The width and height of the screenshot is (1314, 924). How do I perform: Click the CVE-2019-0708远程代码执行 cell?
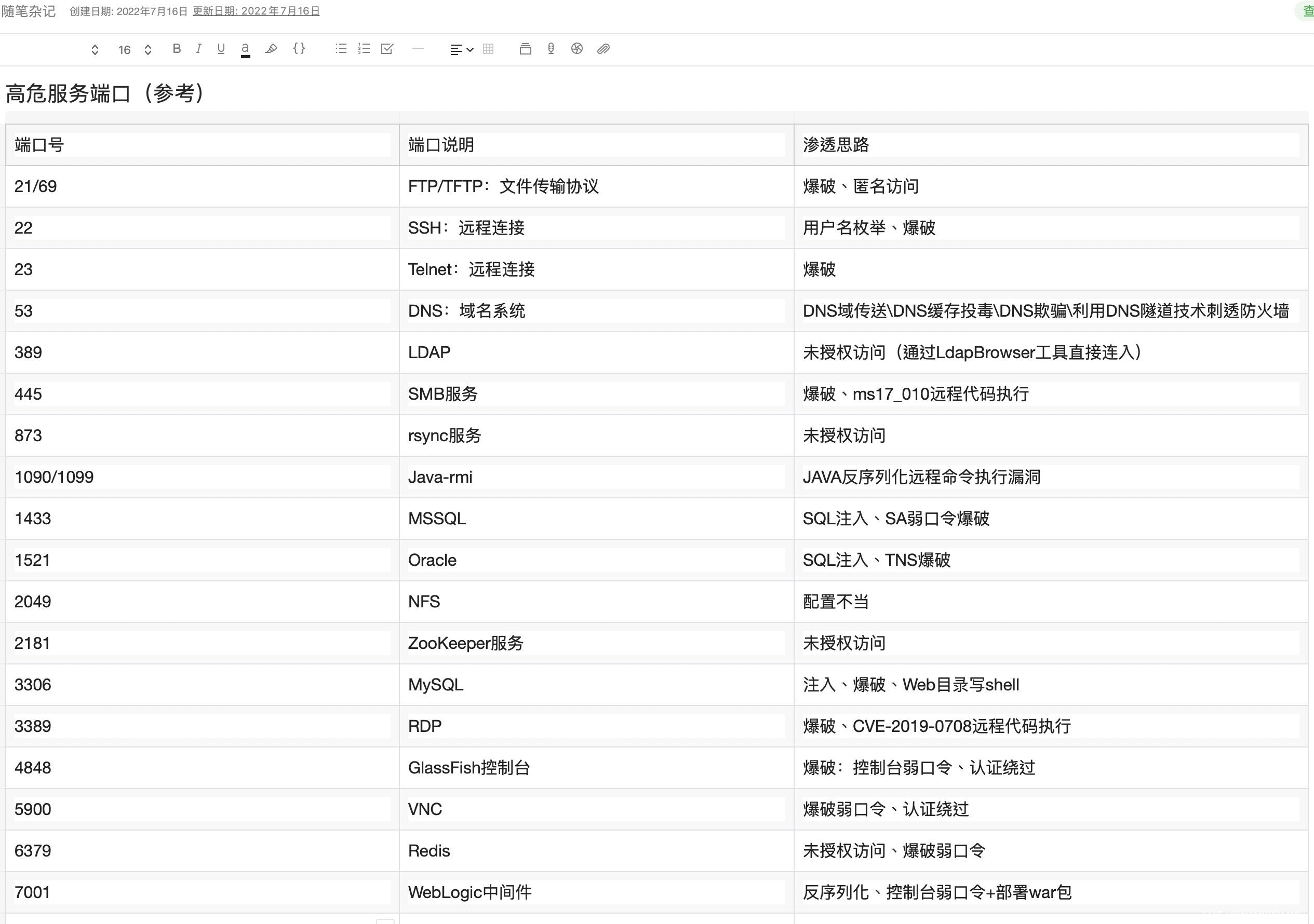(1051, 726)
